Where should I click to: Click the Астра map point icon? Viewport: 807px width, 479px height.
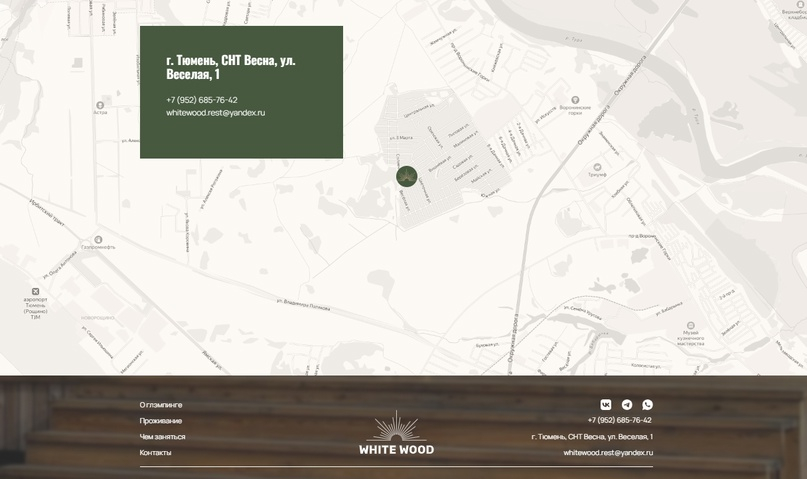click(100, 105)
